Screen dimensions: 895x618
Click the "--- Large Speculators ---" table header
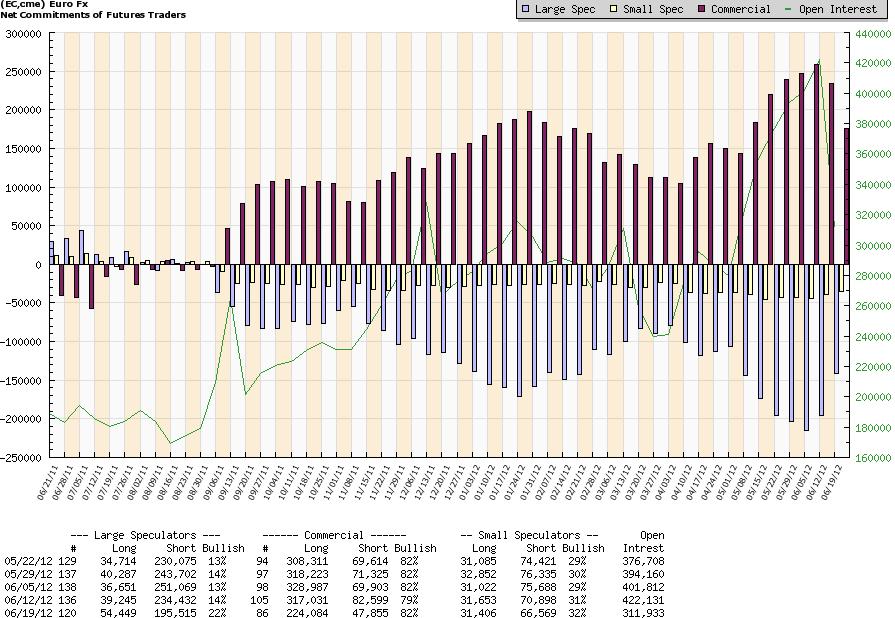click(146, 535)
